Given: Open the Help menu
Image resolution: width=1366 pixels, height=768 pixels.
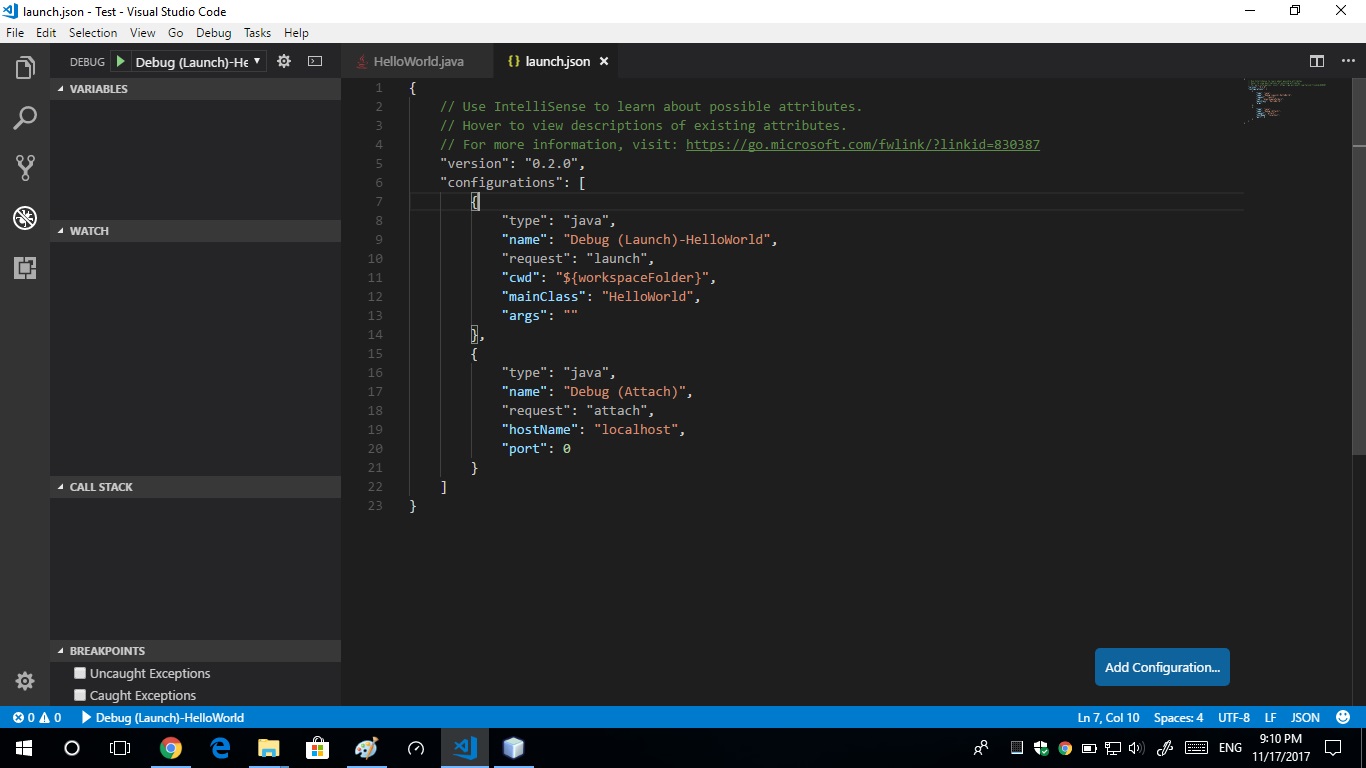Looking at the screenshot, I should (296, 33).
